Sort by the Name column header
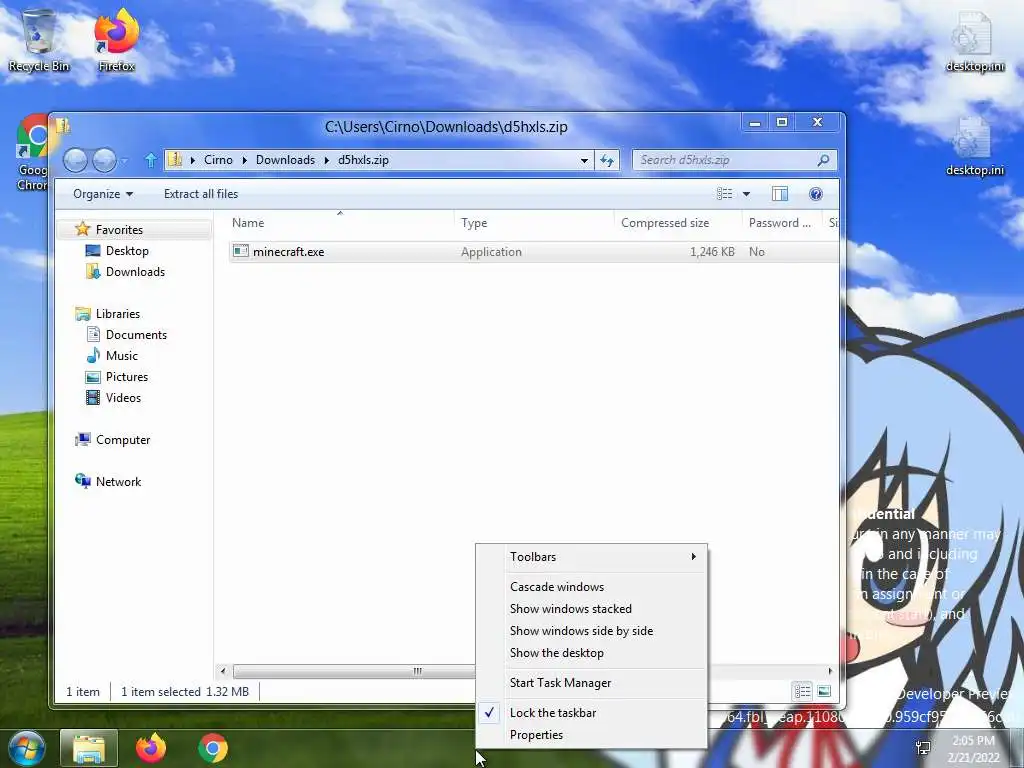The height and width of the screenshot is (768, 1024). click(x=340, y=223)
